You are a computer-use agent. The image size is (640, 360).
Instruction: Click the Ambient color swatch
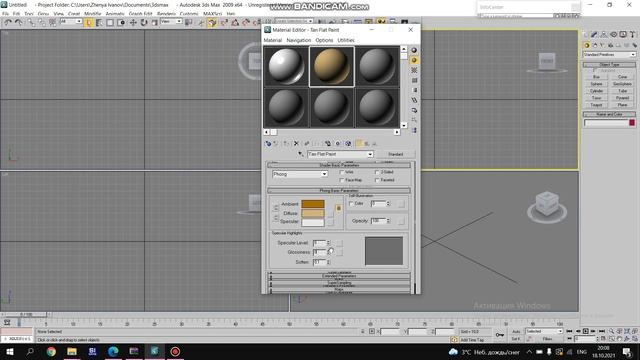[x=313, y=204]
